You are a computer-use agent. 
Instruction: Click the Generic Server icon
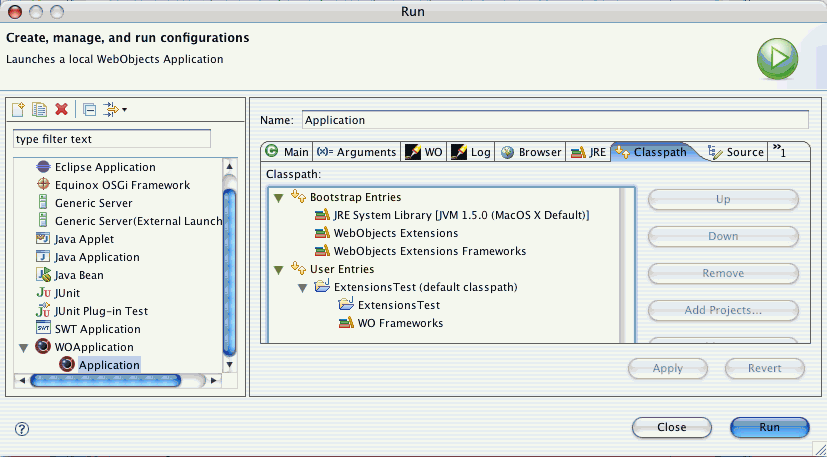pyautogui.click(x=43, y=203)
